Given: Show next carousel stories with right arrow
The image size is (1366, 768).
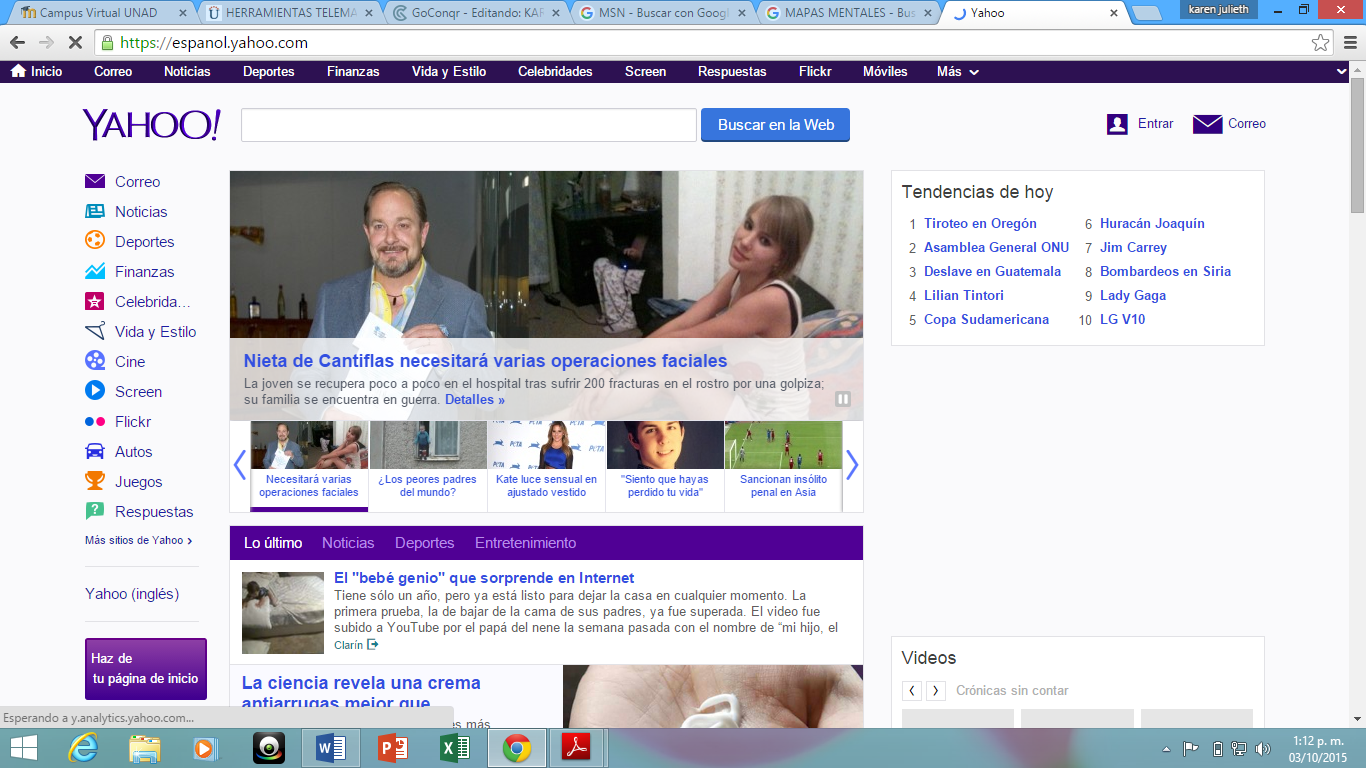Looking at the screenshot, I should click(x=852, y=465).
